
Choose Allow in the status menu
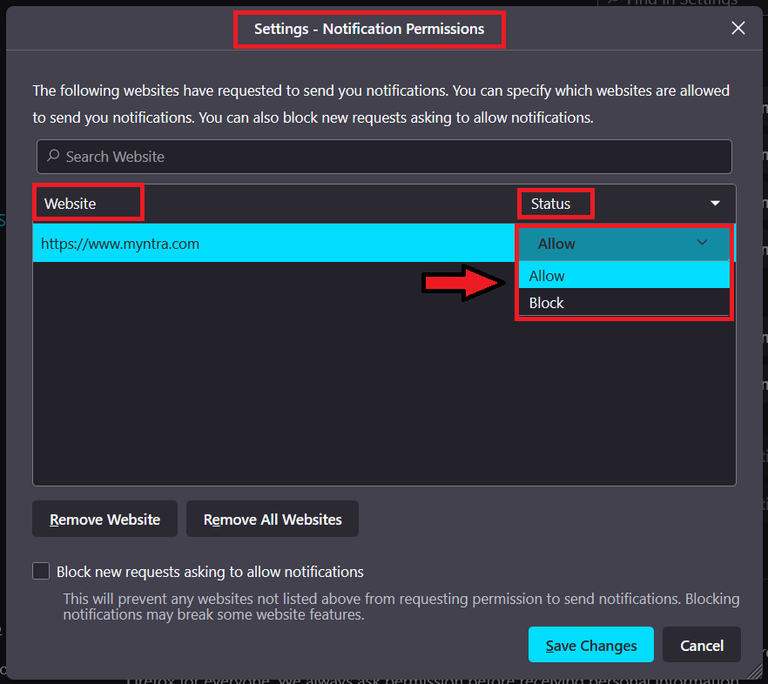[x=624, y=275]
